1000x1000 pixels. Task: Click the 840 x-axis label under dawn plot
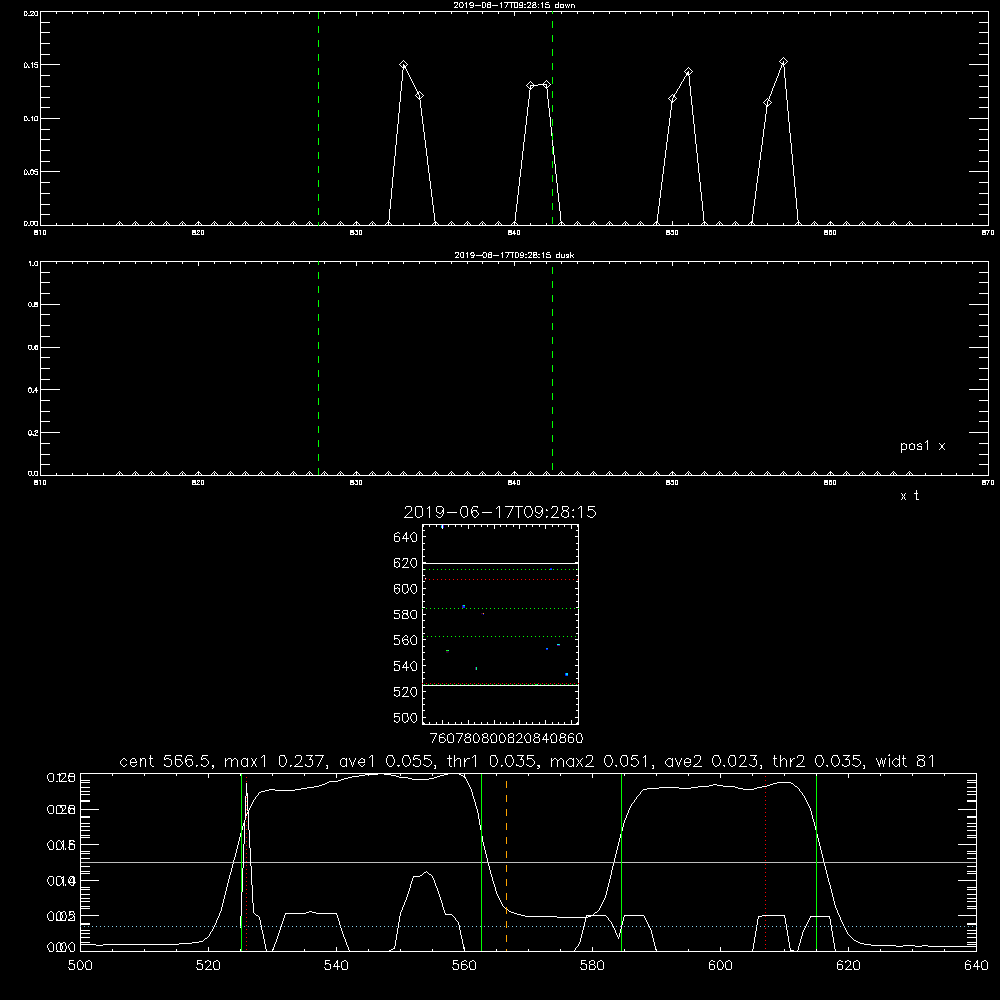(514, 233)
